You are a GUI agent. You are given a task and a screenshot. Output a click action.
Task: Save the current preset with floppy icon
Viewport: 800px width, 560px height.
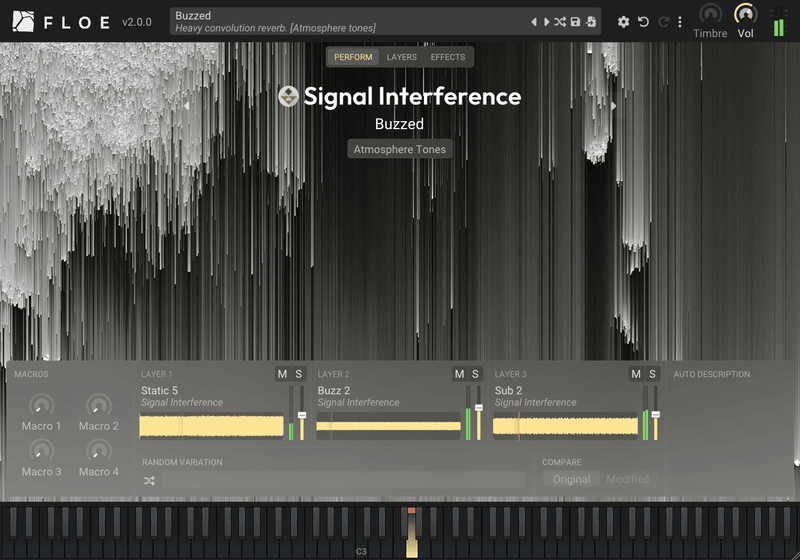tap(576, 22)
